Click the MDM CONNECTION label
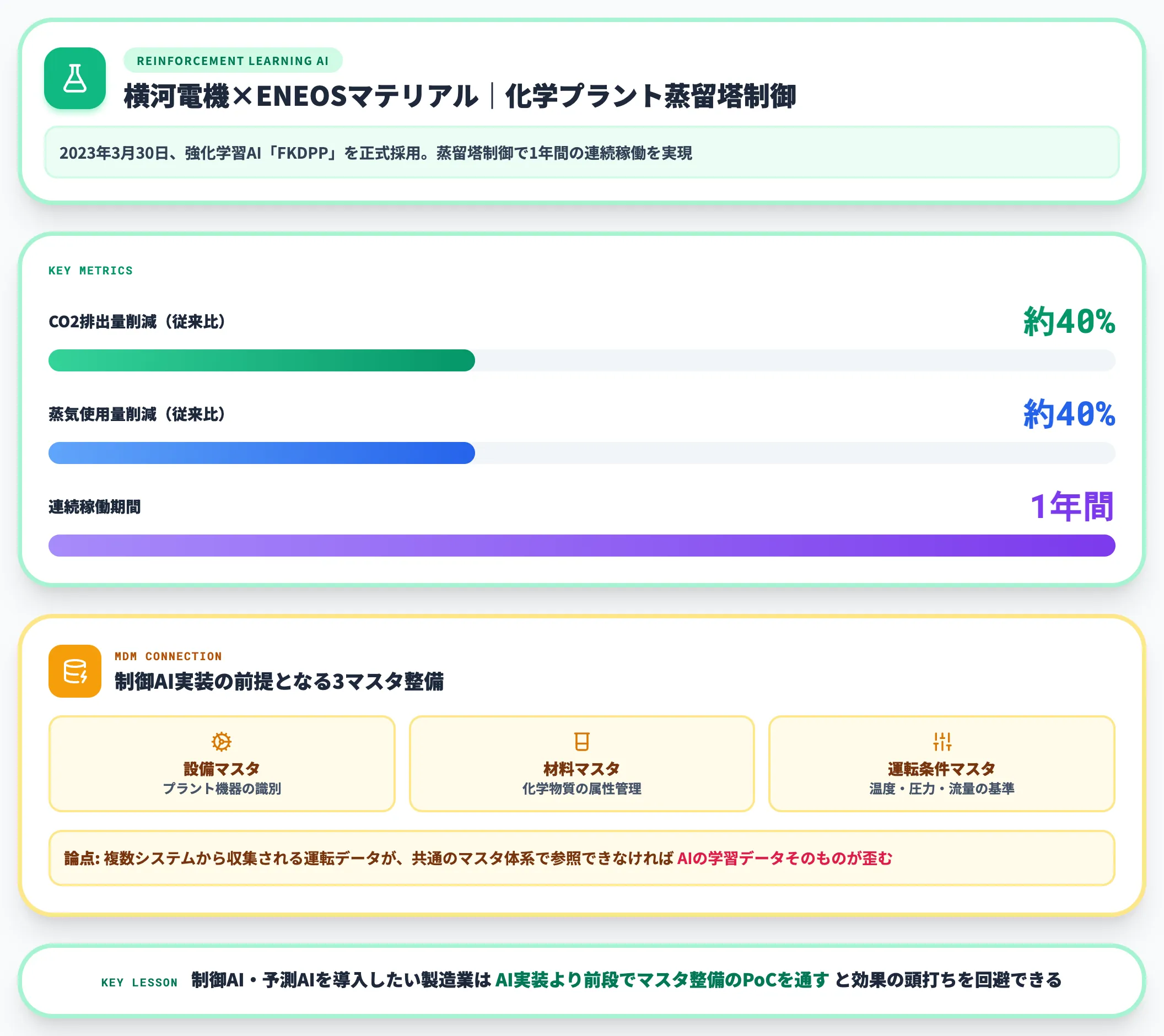Image resolution: width=1164 pixels, height=1036 pixels. point(168,656)
